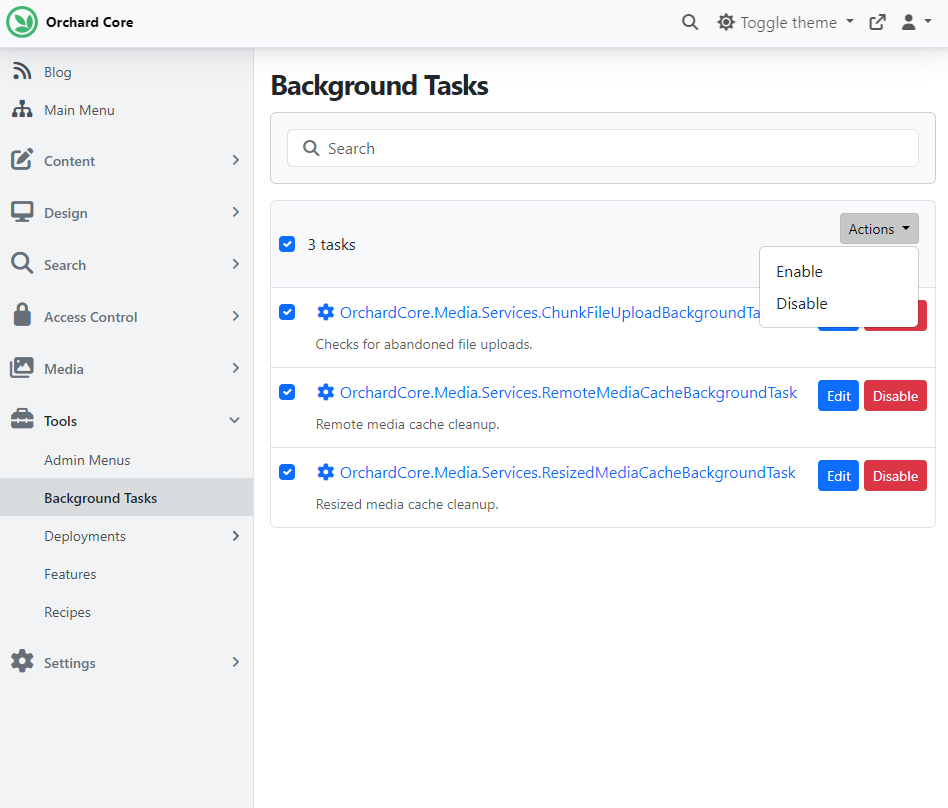Open the Main Menu sidebar item
The width and height of the screenshot is (948, 808).
tap(79, 110)
